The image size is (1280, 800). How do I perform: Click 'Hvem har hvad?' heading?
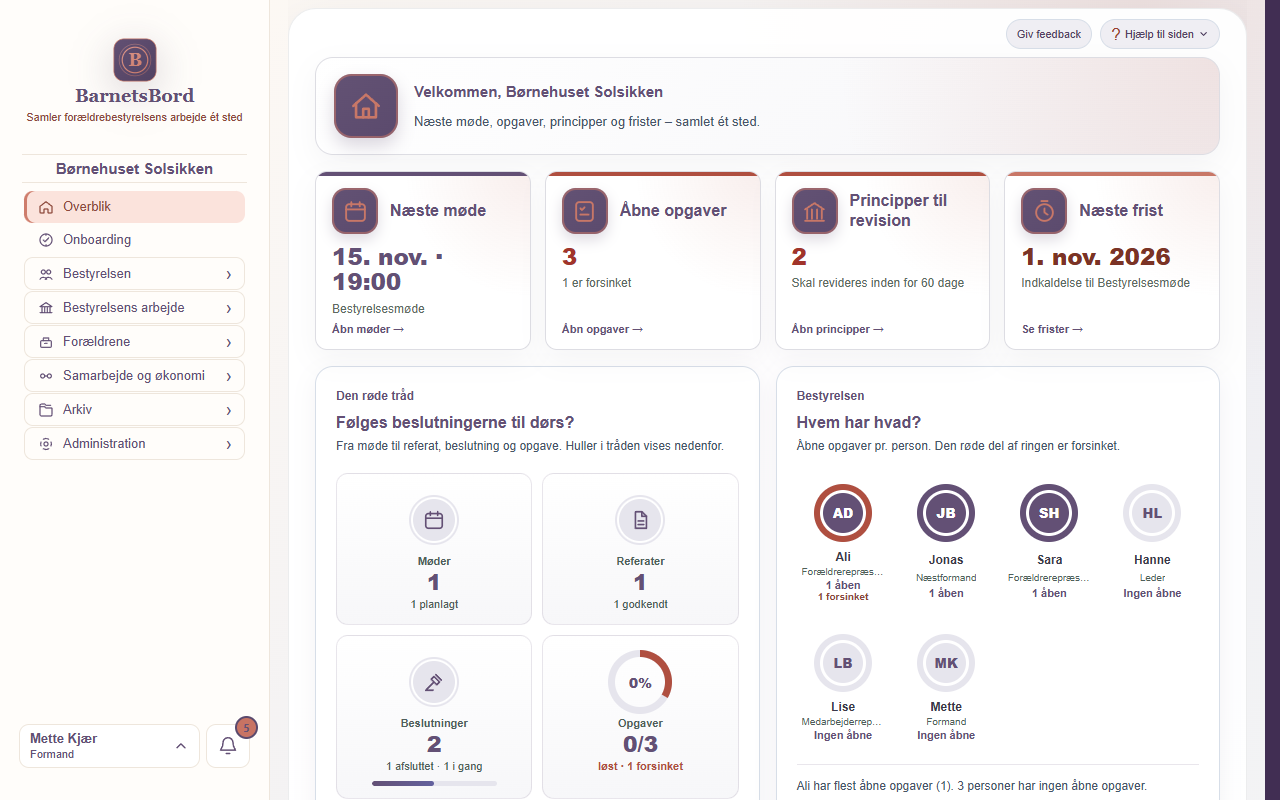coord(859,423)
